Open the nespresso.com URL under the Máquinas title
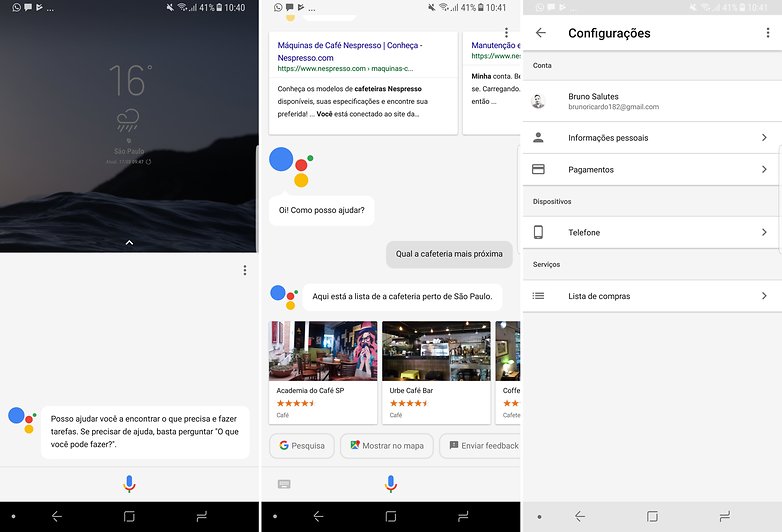 pos(345,69)
